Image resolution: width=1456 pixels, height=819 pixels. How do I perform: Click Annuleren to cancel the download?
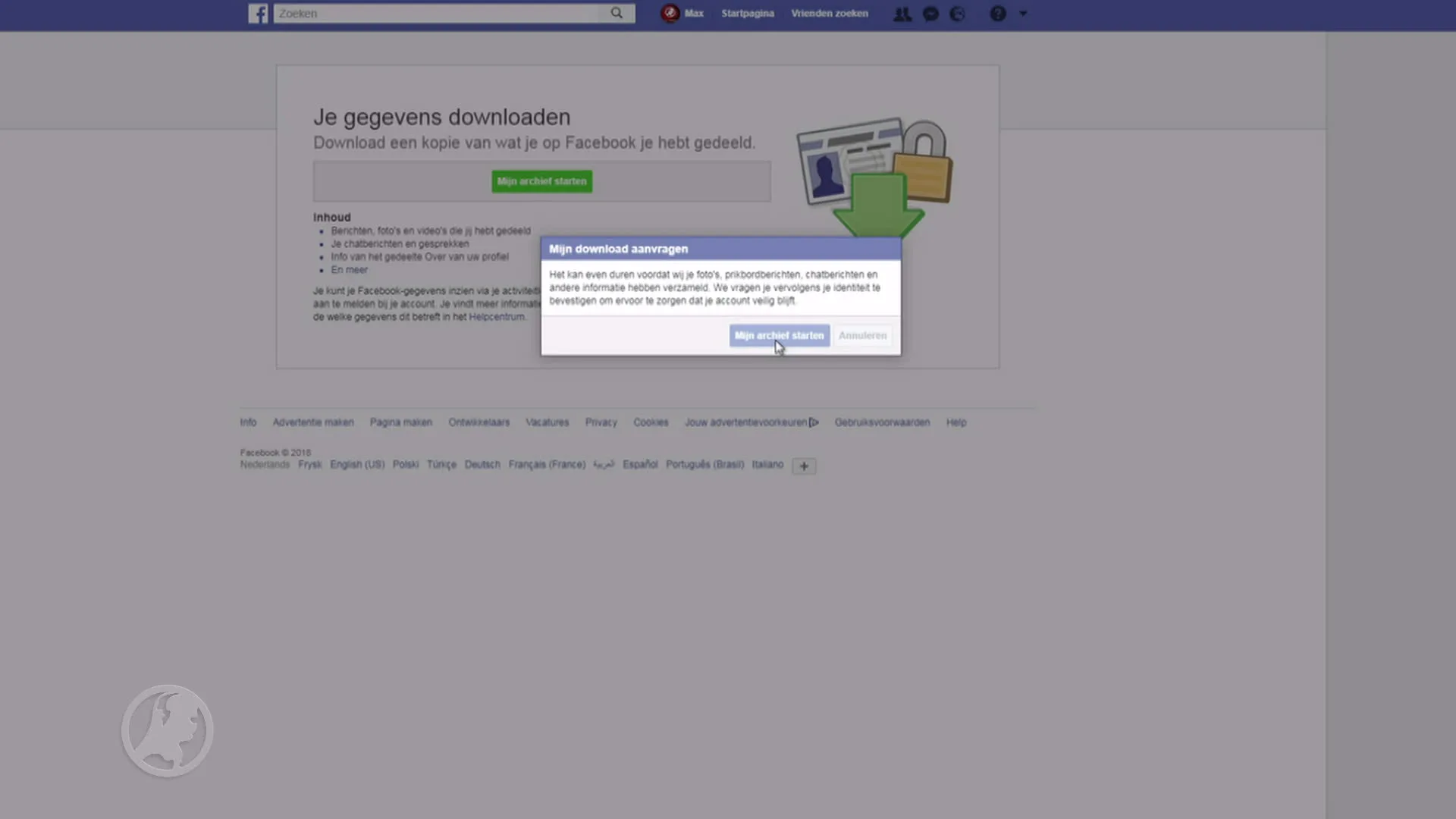pyautogui.click(x=862, y=335)
